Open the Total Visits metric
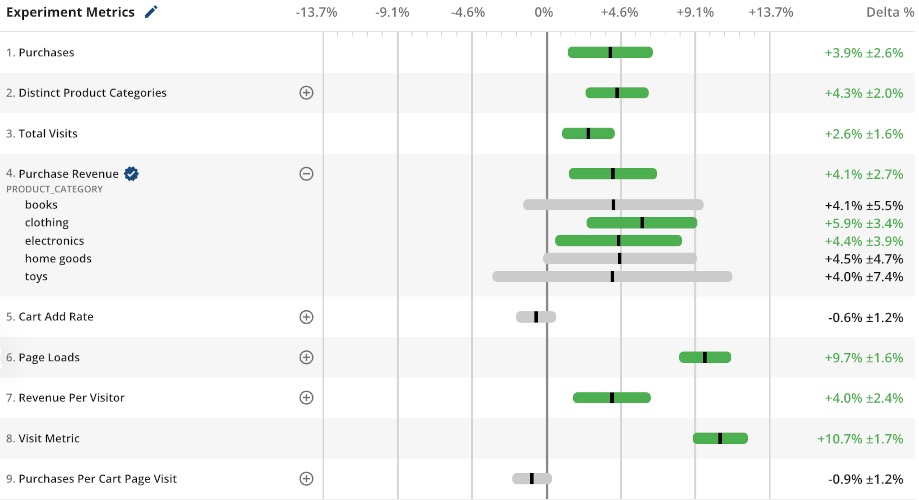This screenshot has height=500, width=919. 48,133
